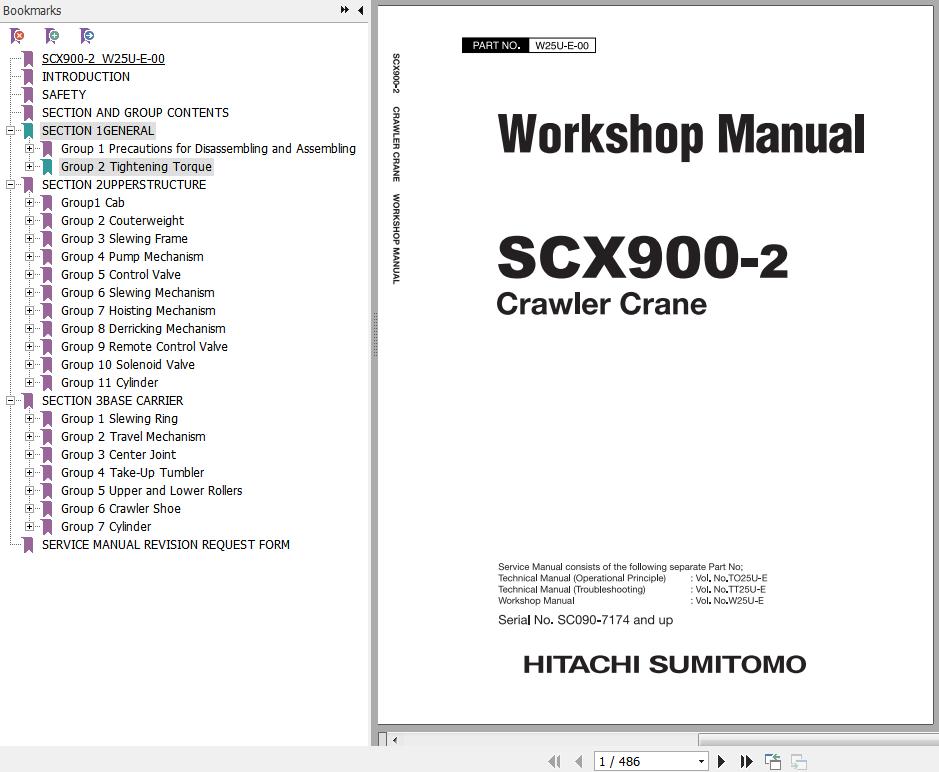Jump to the Group 2 Travel Mechanism bookmark

pyautogui.click(x=133, y=437)
